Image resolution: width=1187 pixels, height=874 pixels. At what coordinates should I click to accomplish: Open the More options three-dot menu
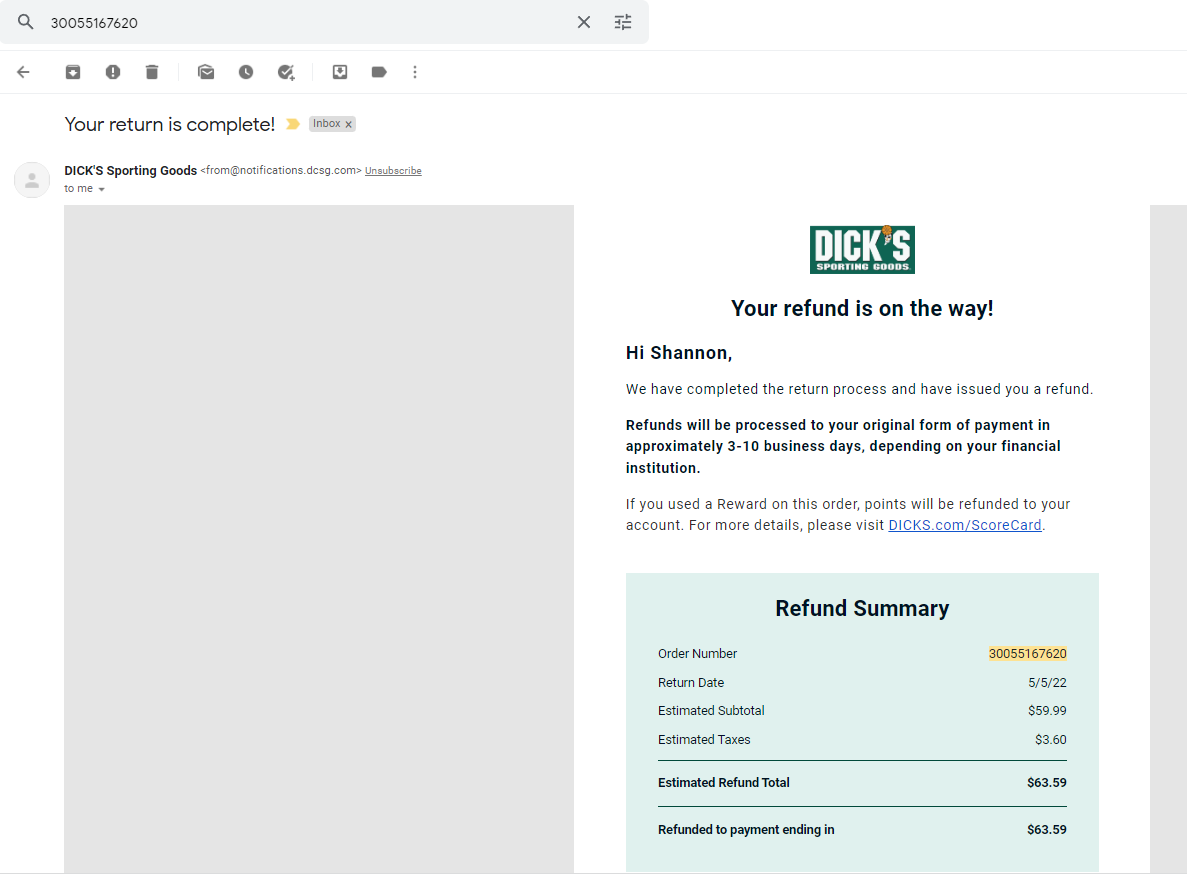pos(415,72)
